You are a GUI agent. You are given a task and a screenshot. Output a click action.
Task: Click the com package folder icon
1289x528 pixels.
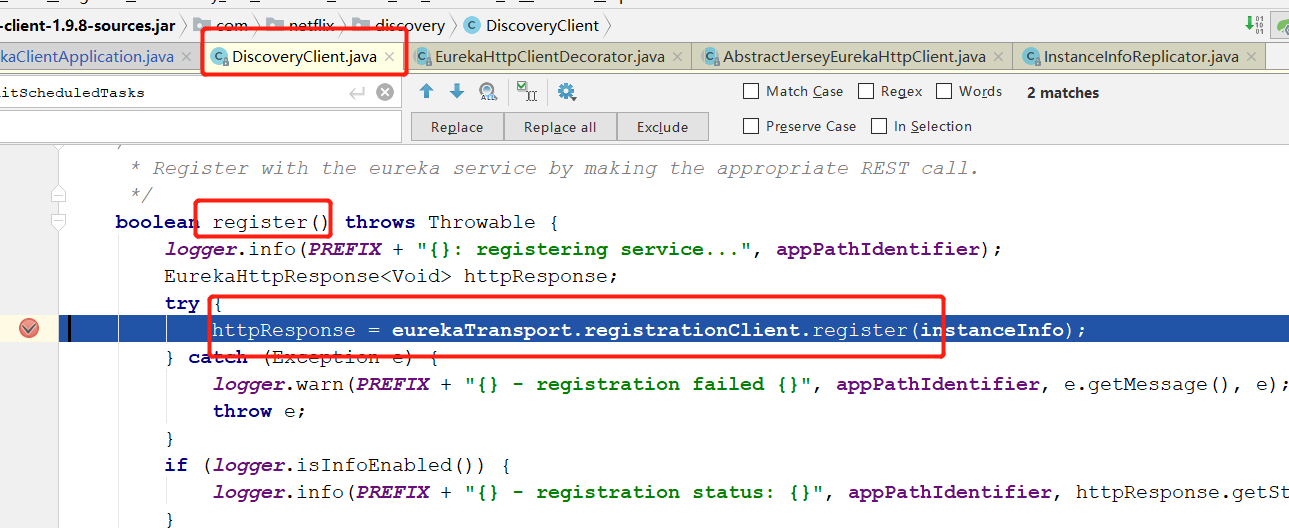[201, 25]
